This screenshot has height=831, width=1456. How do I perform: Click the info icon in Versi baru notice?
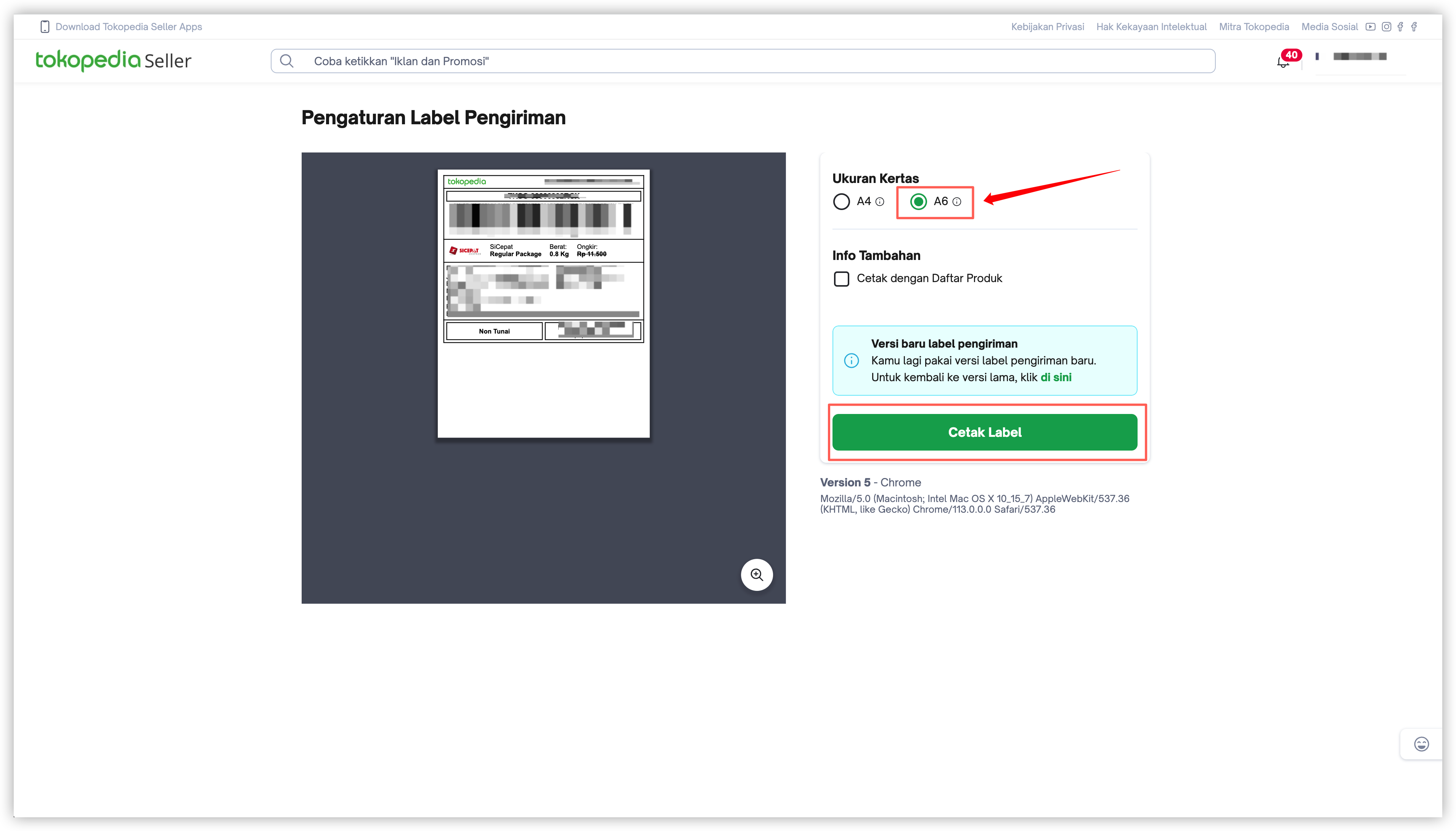point(851,361)
